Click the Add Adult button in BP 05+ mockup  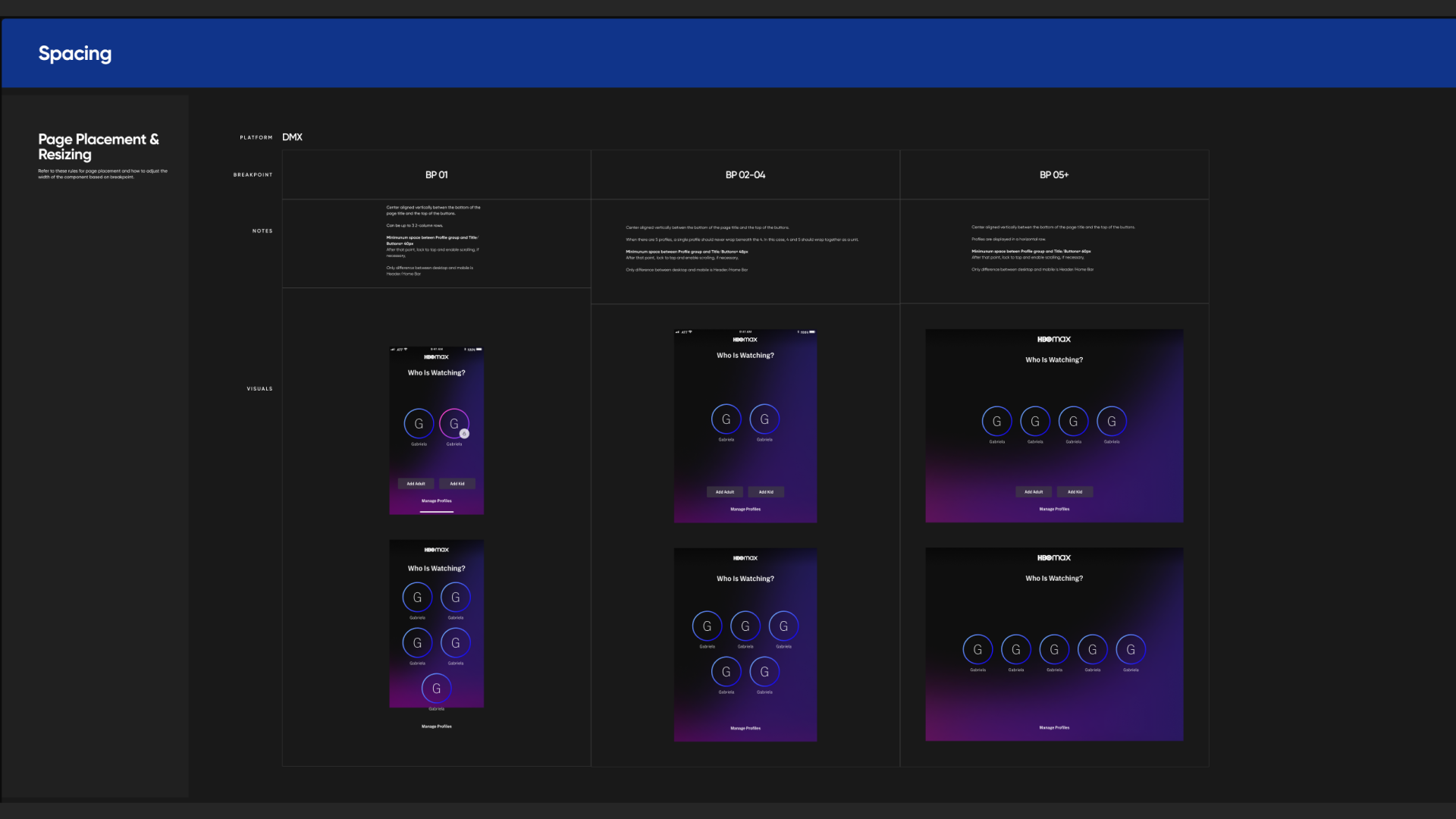pos(1033,491)
